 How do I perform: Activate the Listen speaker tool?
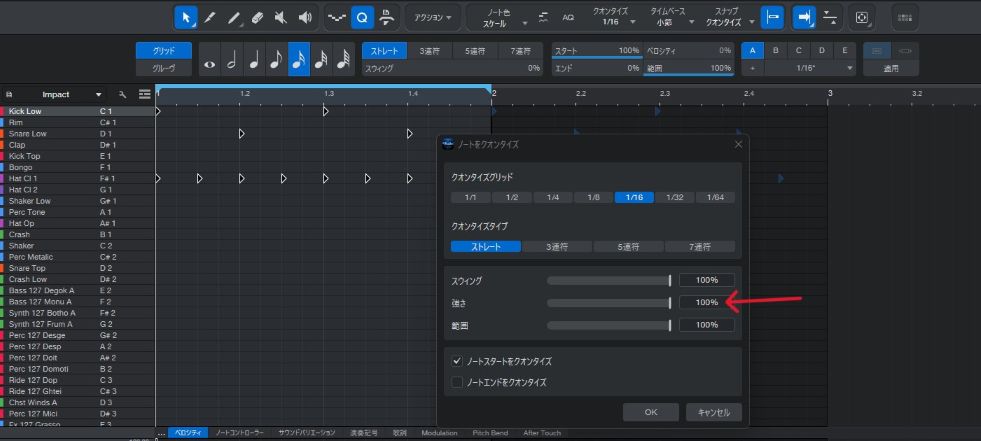tap(305, 17)
